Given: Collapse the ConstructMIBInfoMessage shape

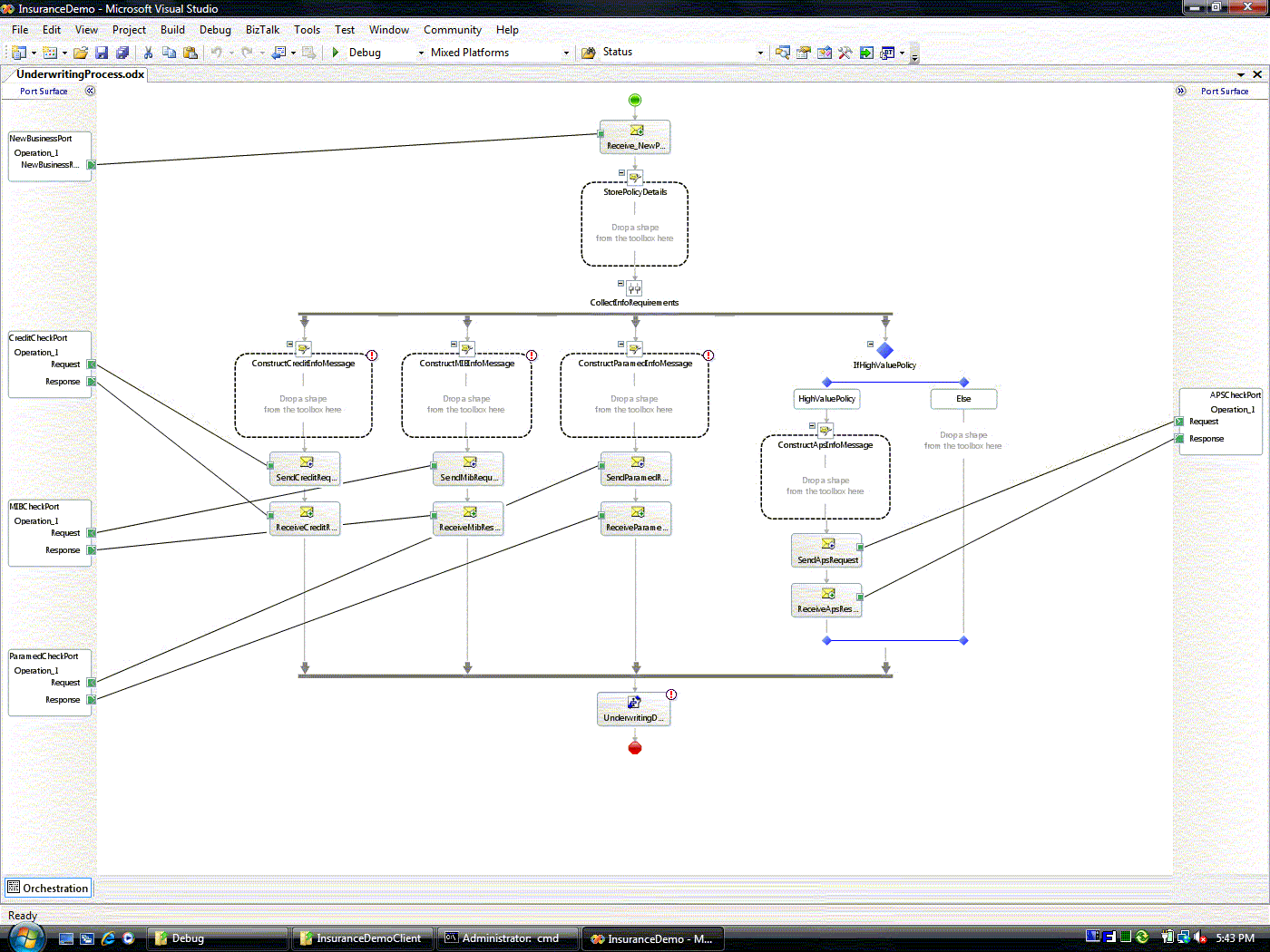Looking at the screenshot, I should tap(454, 344).
